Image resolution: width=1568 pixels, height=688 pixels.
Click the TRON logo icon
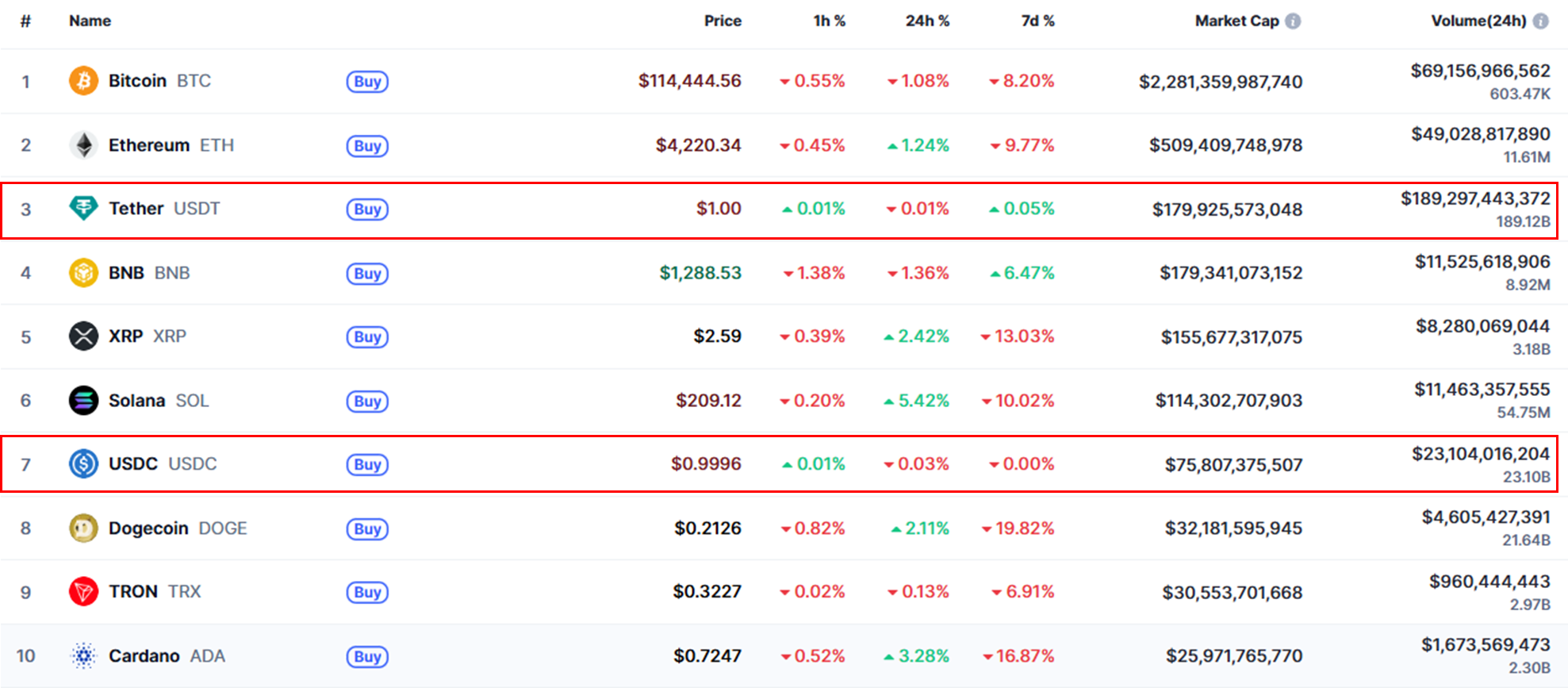click(x=83, y=592)
